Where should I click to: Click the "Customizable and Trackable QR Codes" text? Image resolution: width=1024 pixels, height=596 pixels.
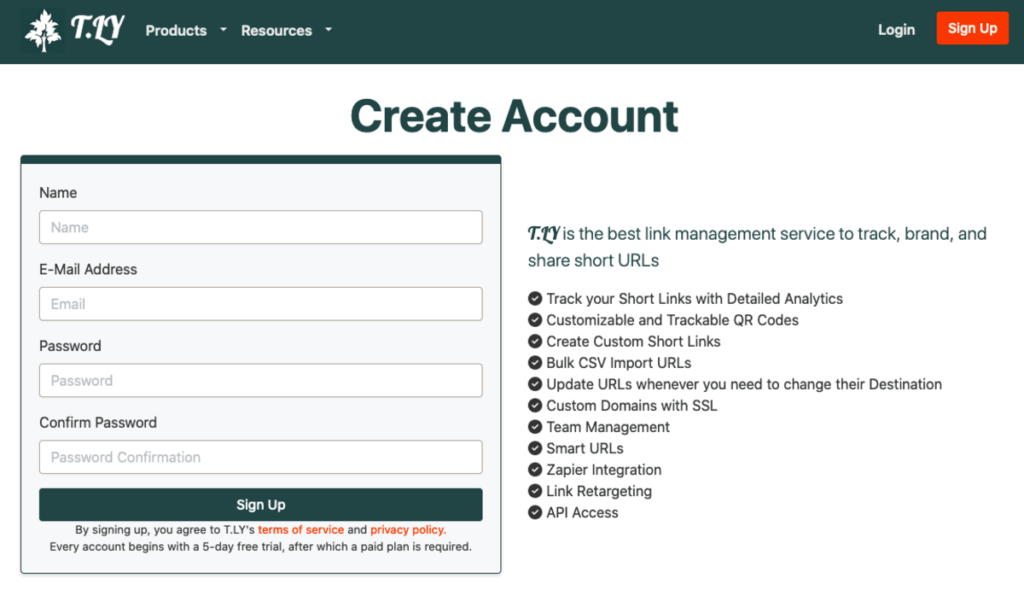click(x=672, y=320)
